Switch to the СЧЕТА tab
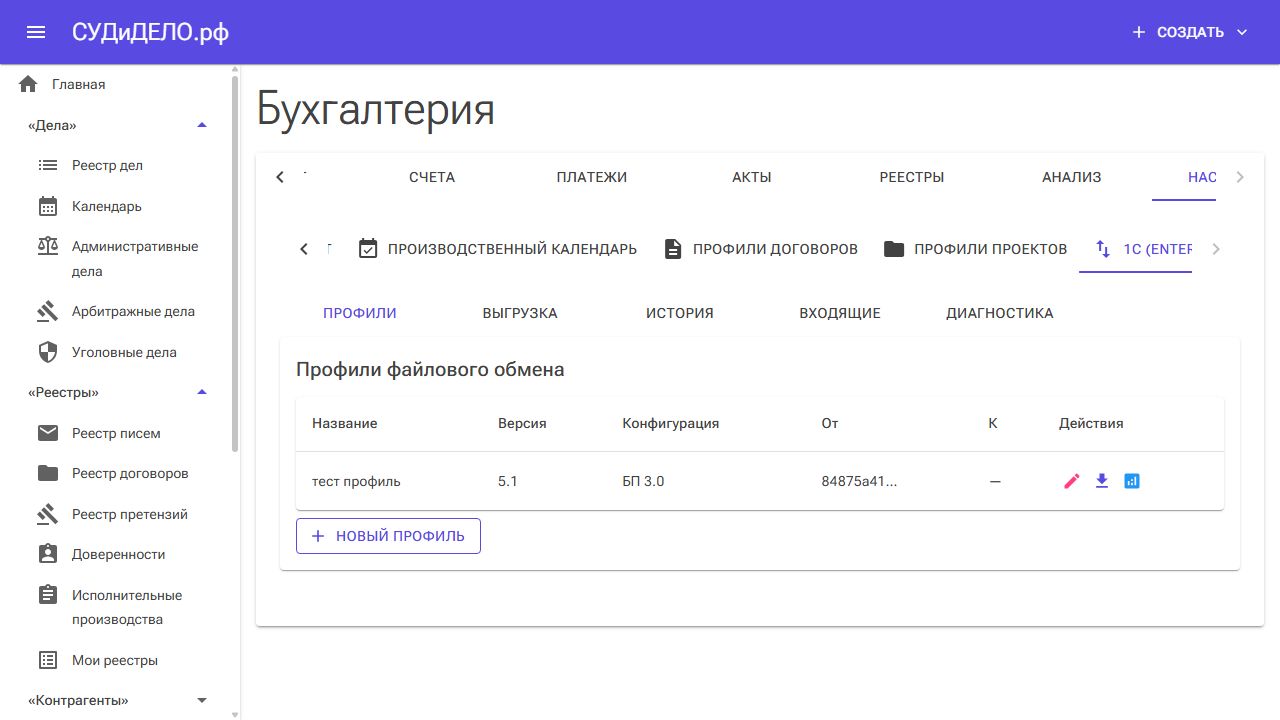 [432, 177]
